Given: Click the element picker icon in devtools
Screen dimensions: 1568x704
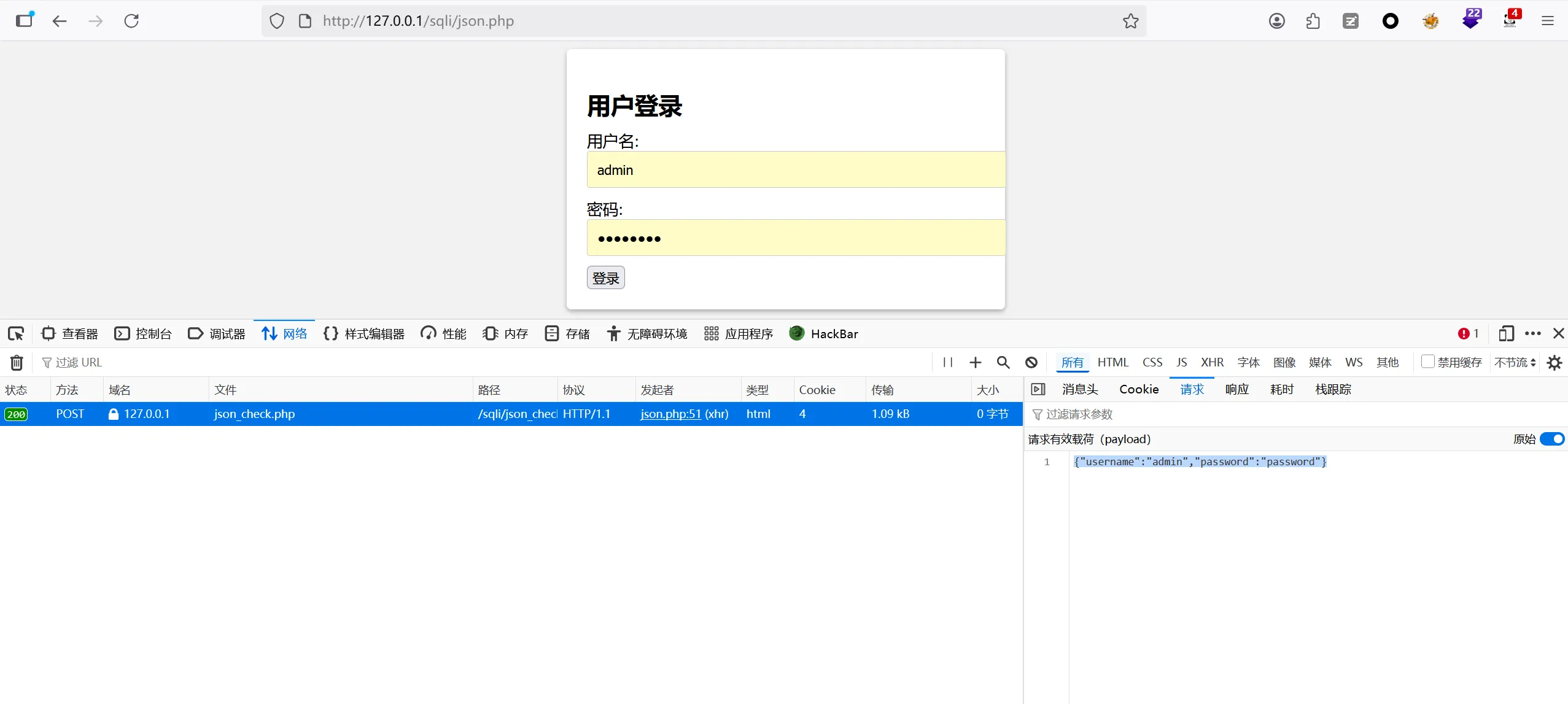Looking at the screenshot, I should (x=16, y=333).
